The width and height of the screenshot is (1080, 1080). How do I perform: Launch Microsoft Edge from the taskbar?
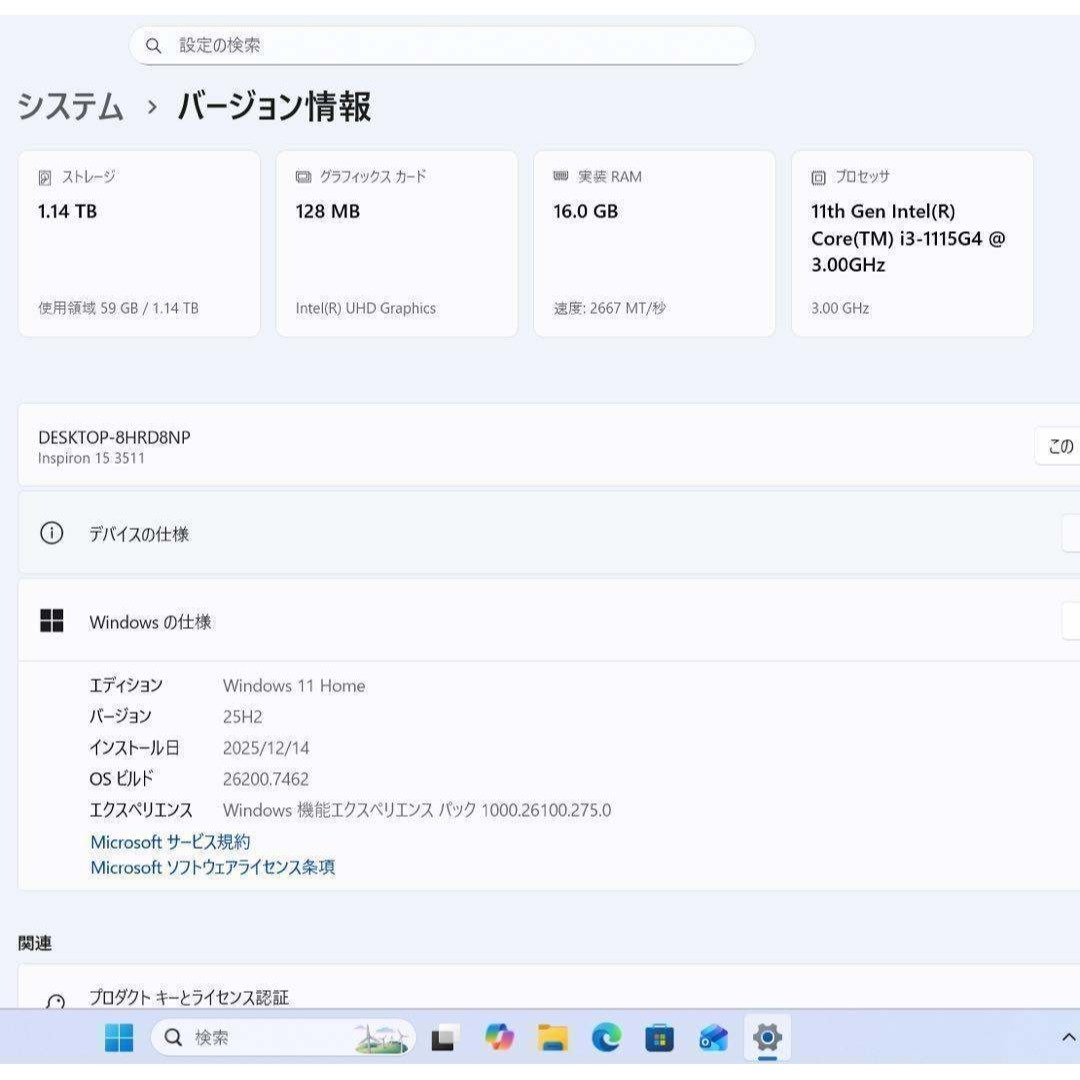click(605, 1038)
